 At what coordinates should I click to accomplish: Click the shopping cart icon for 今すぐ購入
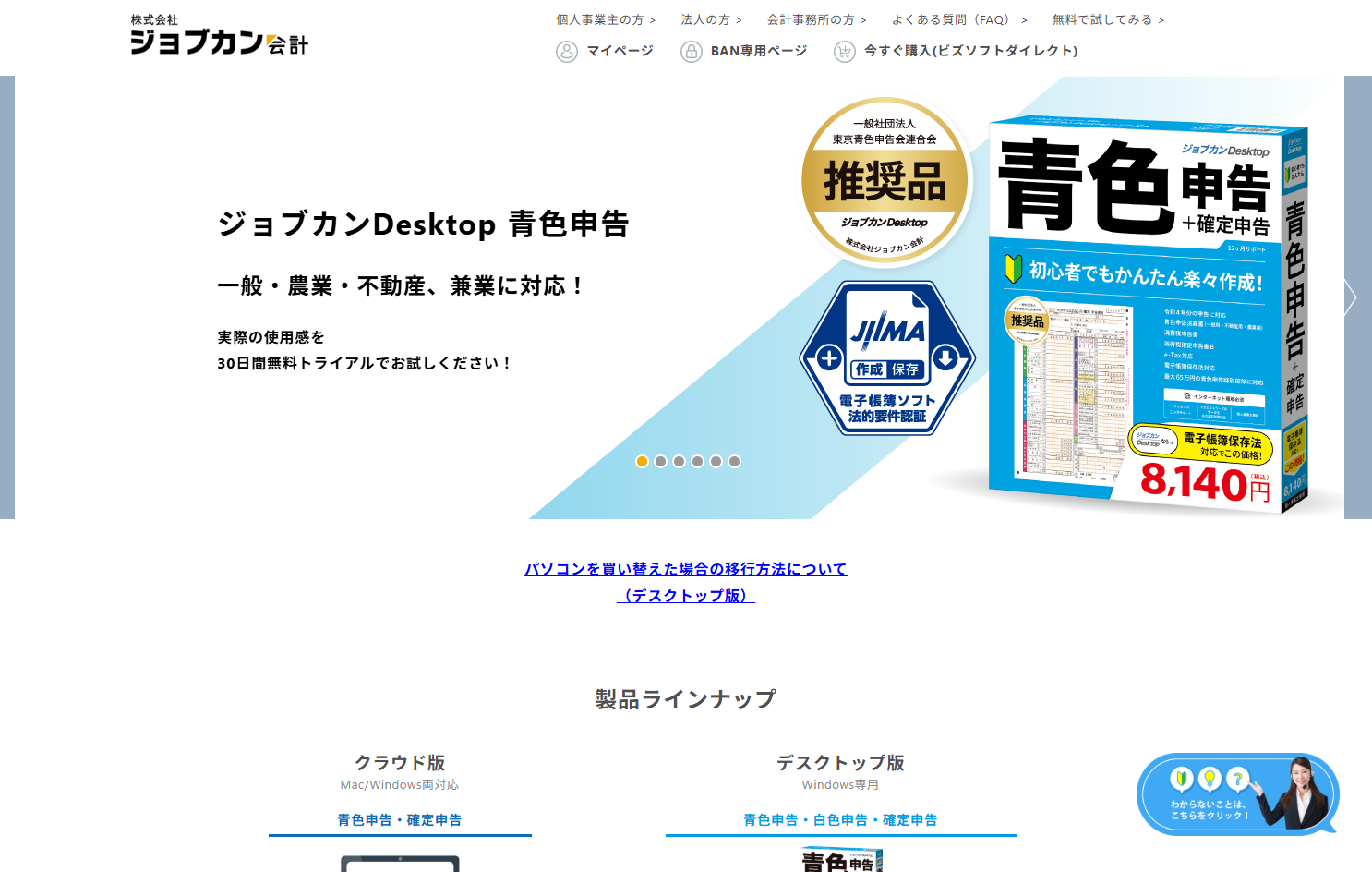tap(845, 51)
